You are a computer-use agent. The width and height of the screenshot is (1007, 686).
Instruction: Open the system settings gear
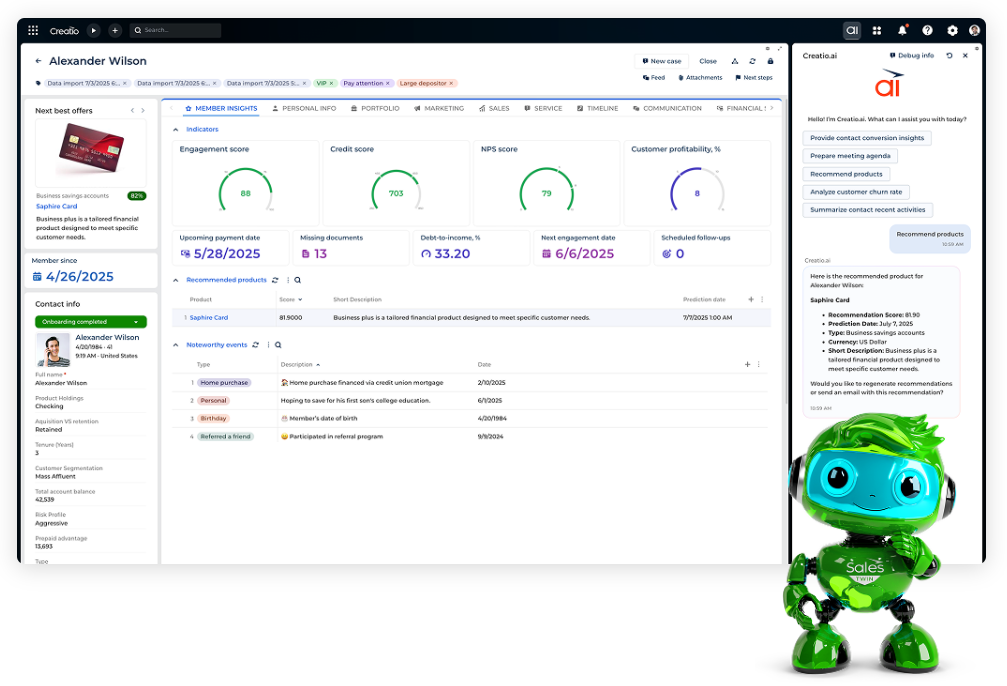952,30
